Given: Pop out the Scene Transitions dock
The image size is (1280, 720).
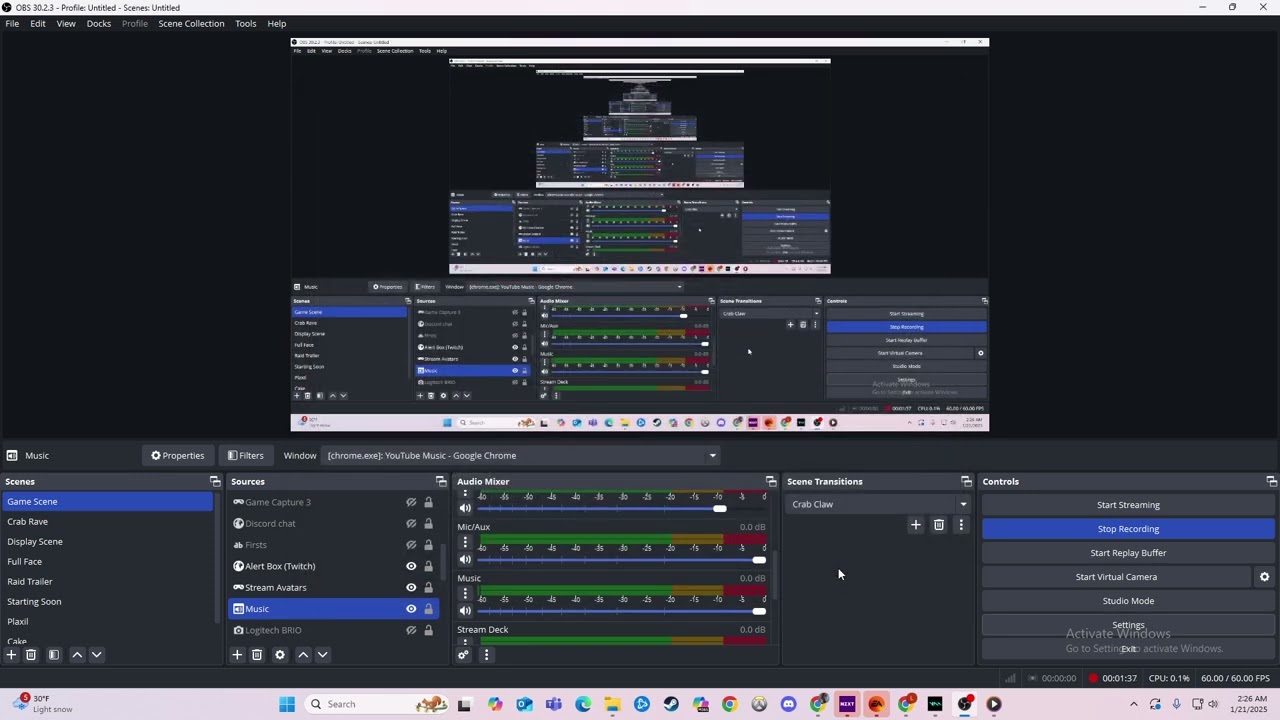Looking at the screenshot, I should [x=966, y=482].
